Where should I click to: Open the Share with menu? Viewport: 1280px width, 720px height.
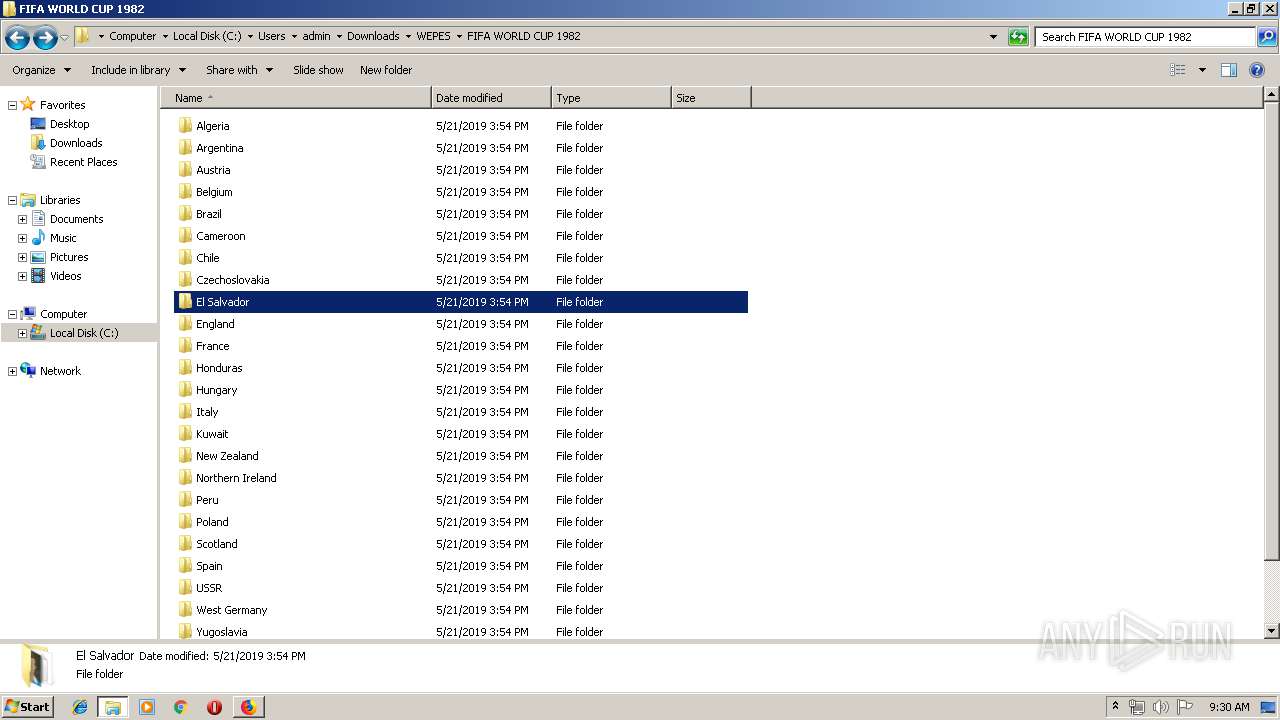[x=239, y=70]
